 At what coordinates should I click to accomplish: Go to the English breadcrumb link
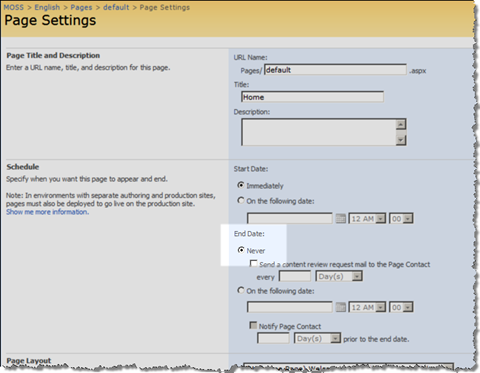47,7
